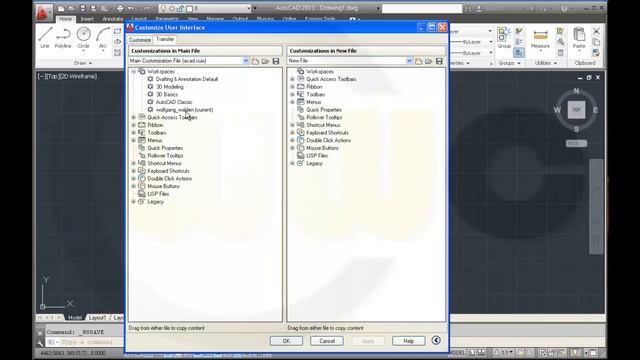Open the Annotate ribbon tab
The image size is (640, 360).
tap(113, 19)
